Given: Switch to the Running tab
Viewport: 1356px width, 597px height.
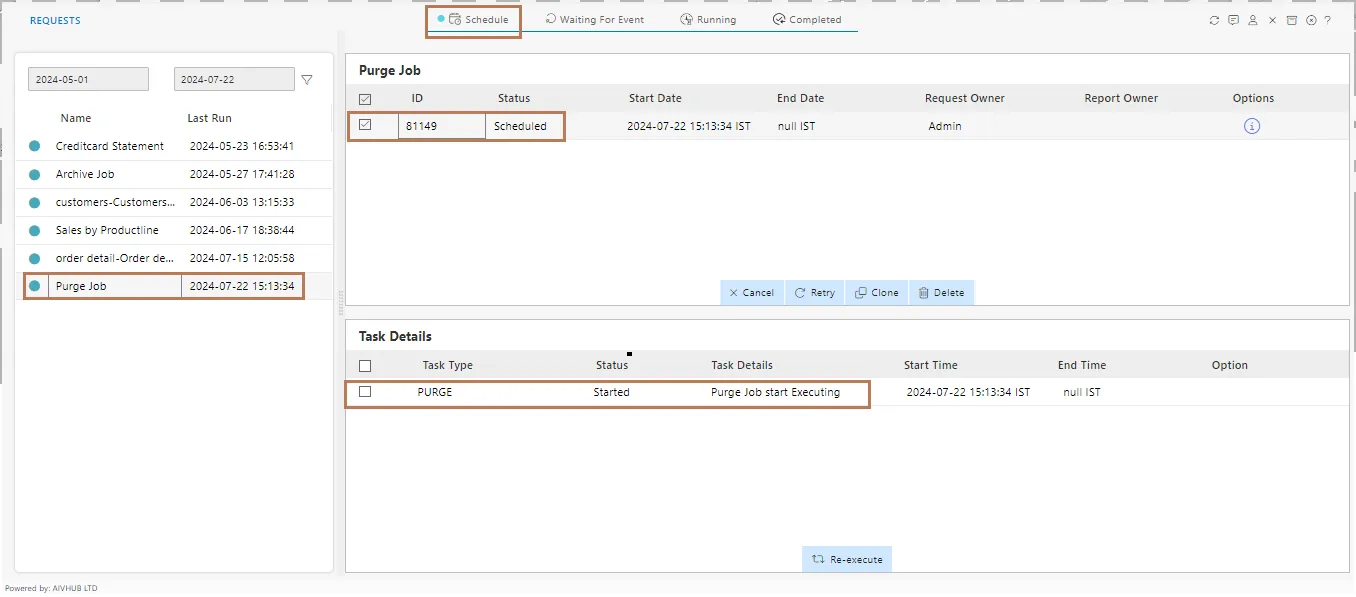Looking at the screenshot, I should [x=708, y=20].
